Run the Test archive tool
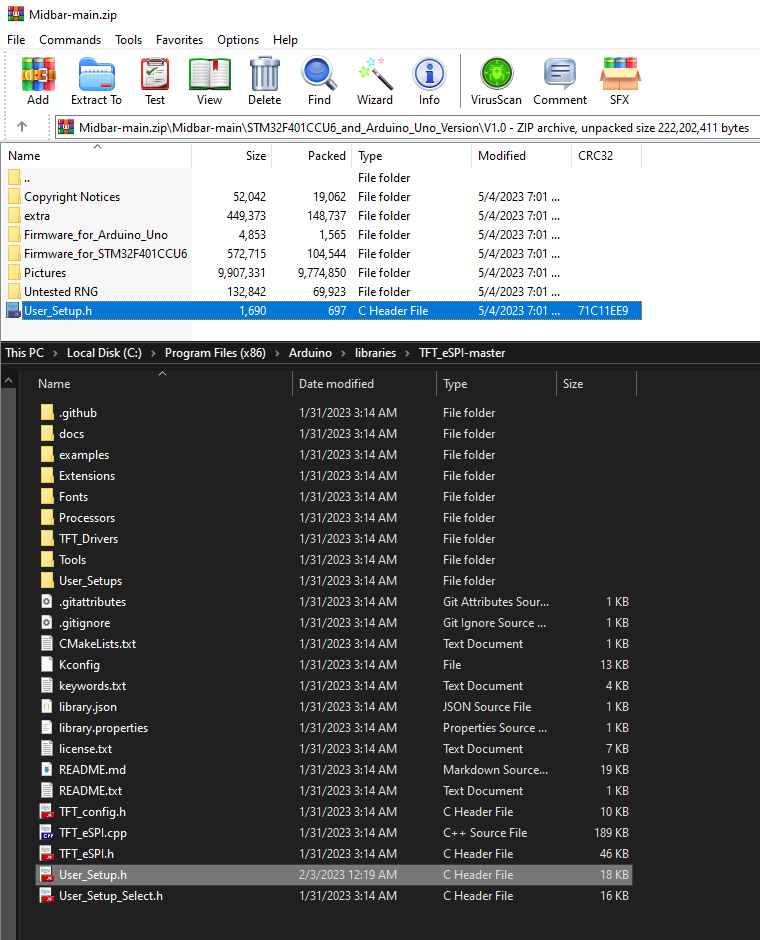 (x=155, y=74)
